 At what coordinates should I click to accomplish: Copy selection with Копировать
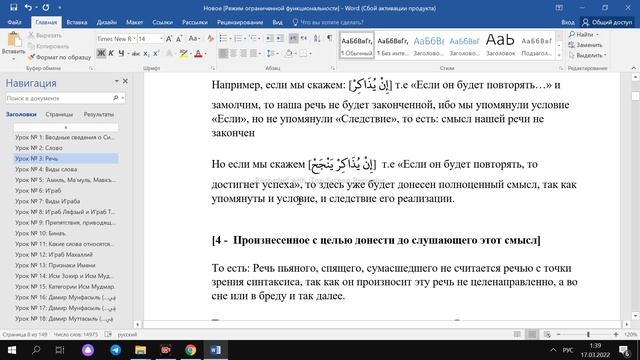point(48,46)
